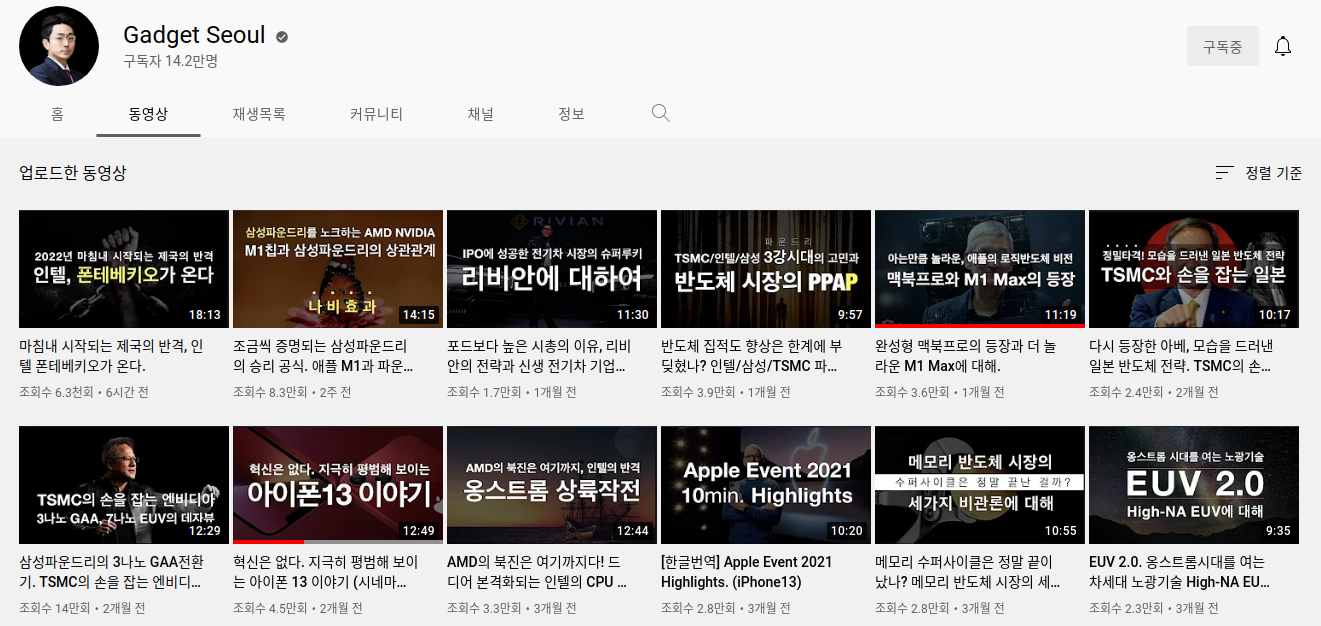Play the TSMC의 손을 잡는 엔비디아 thumbnail

pyautogui.click(x=124, y=485)
